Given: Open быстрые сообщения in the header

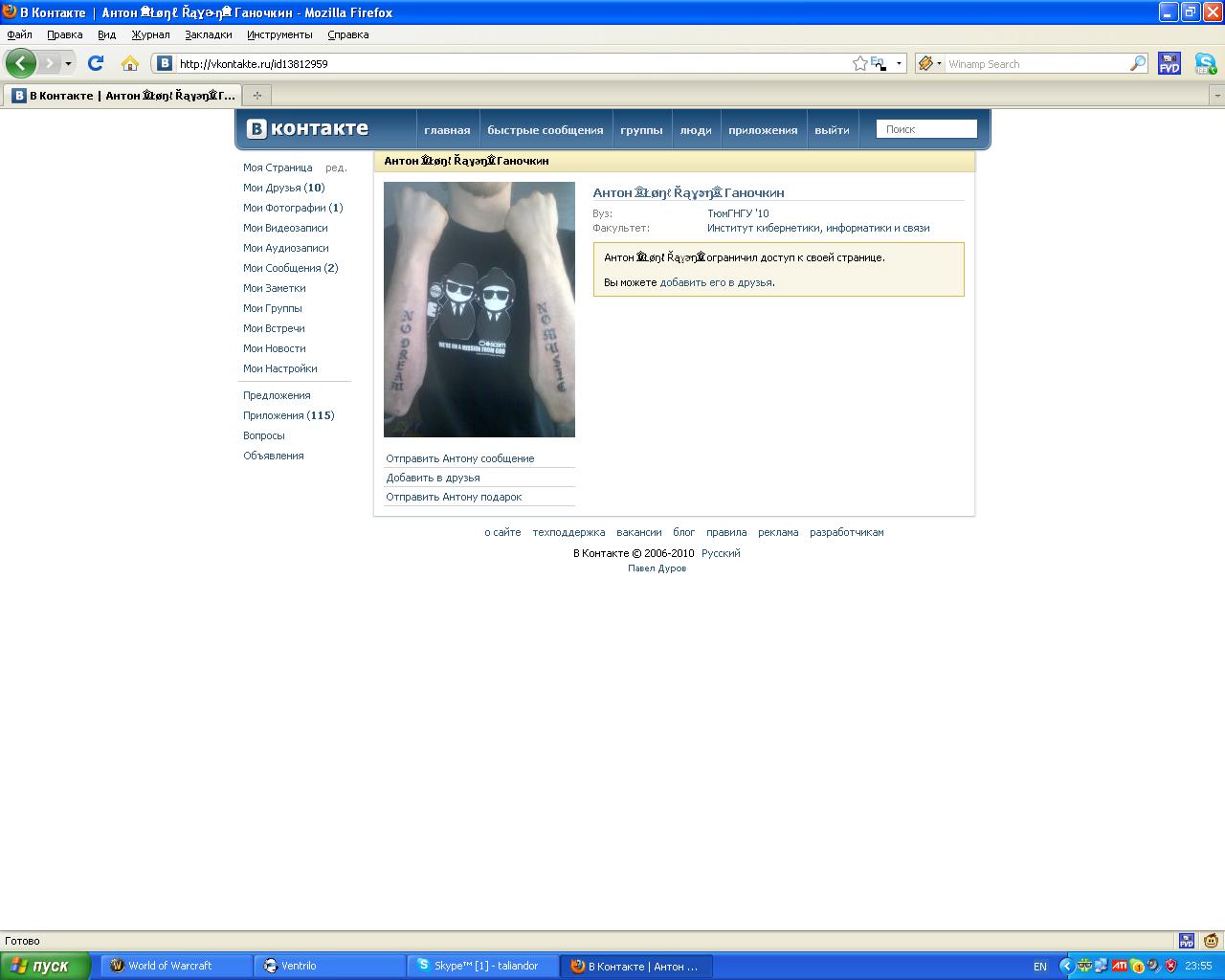Looking at the screenshot, I should (x=546, y=130).
